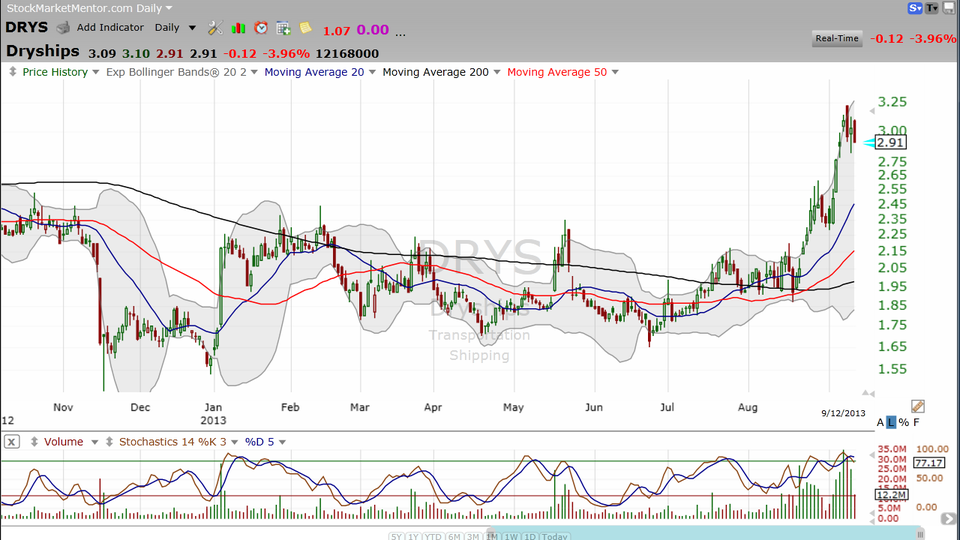The height and width of the screenshot is (540, 960).
Task: Click the 12168000 volume figure in header
Action: 347,54
